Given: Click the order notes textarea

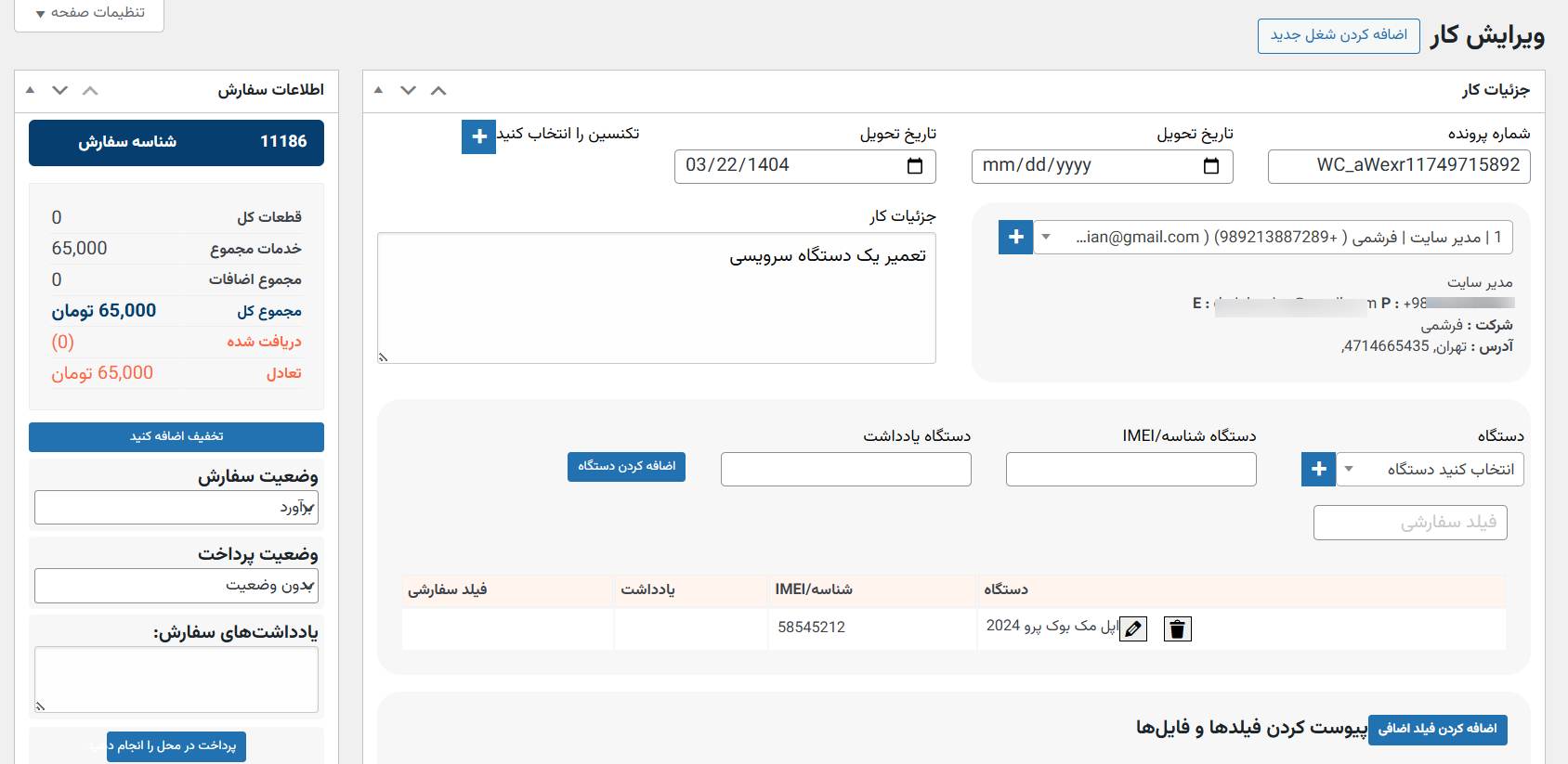Looking at the screenshot, I should 176,680.
